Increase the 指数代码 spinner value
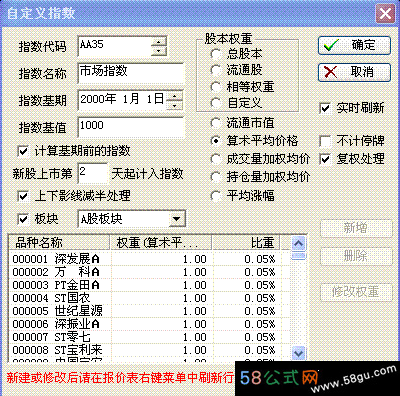This screenshot has height=396, width=400. [159, 41]
